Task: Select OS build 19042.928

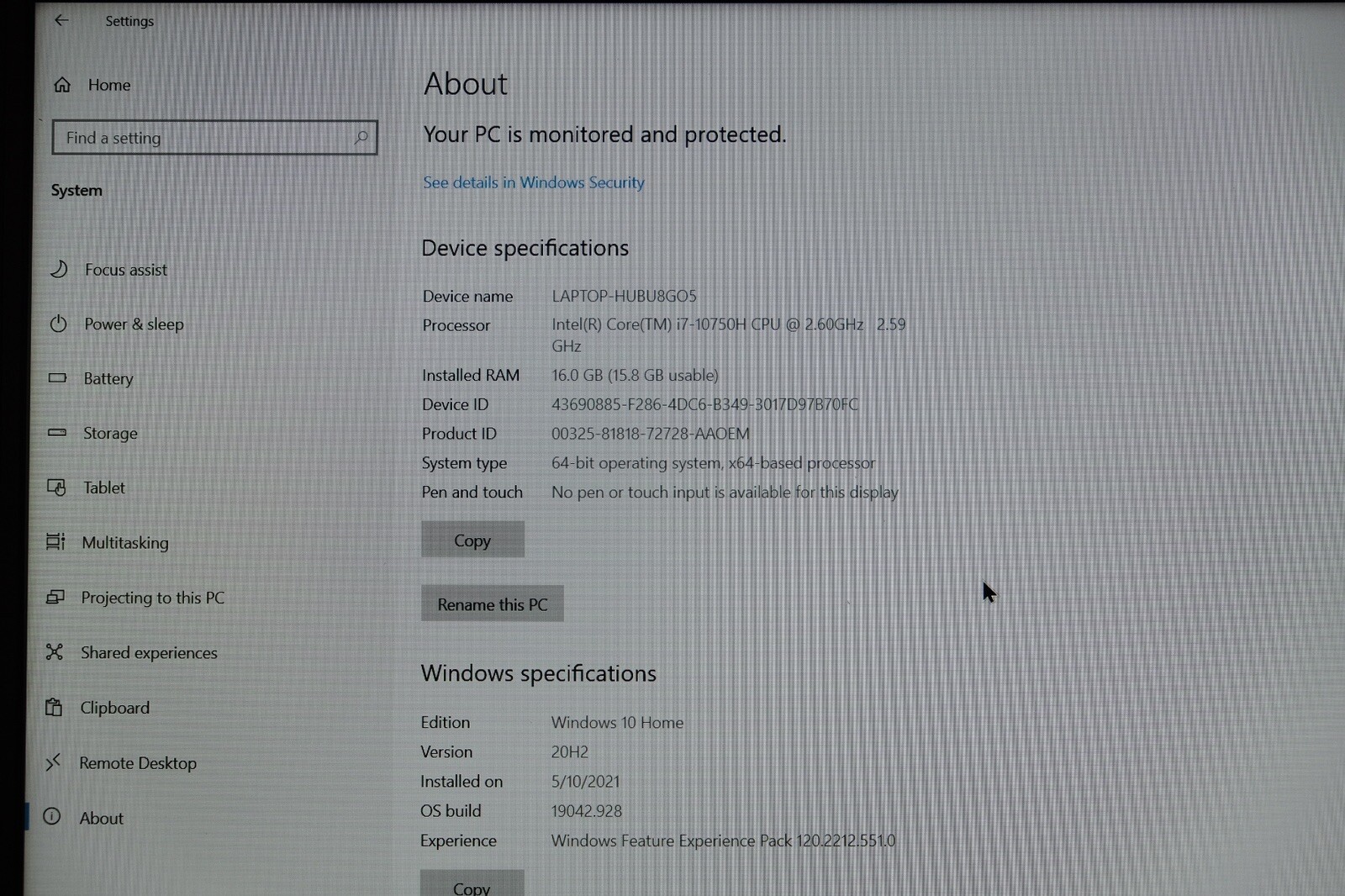Action: tap(587, 810)
